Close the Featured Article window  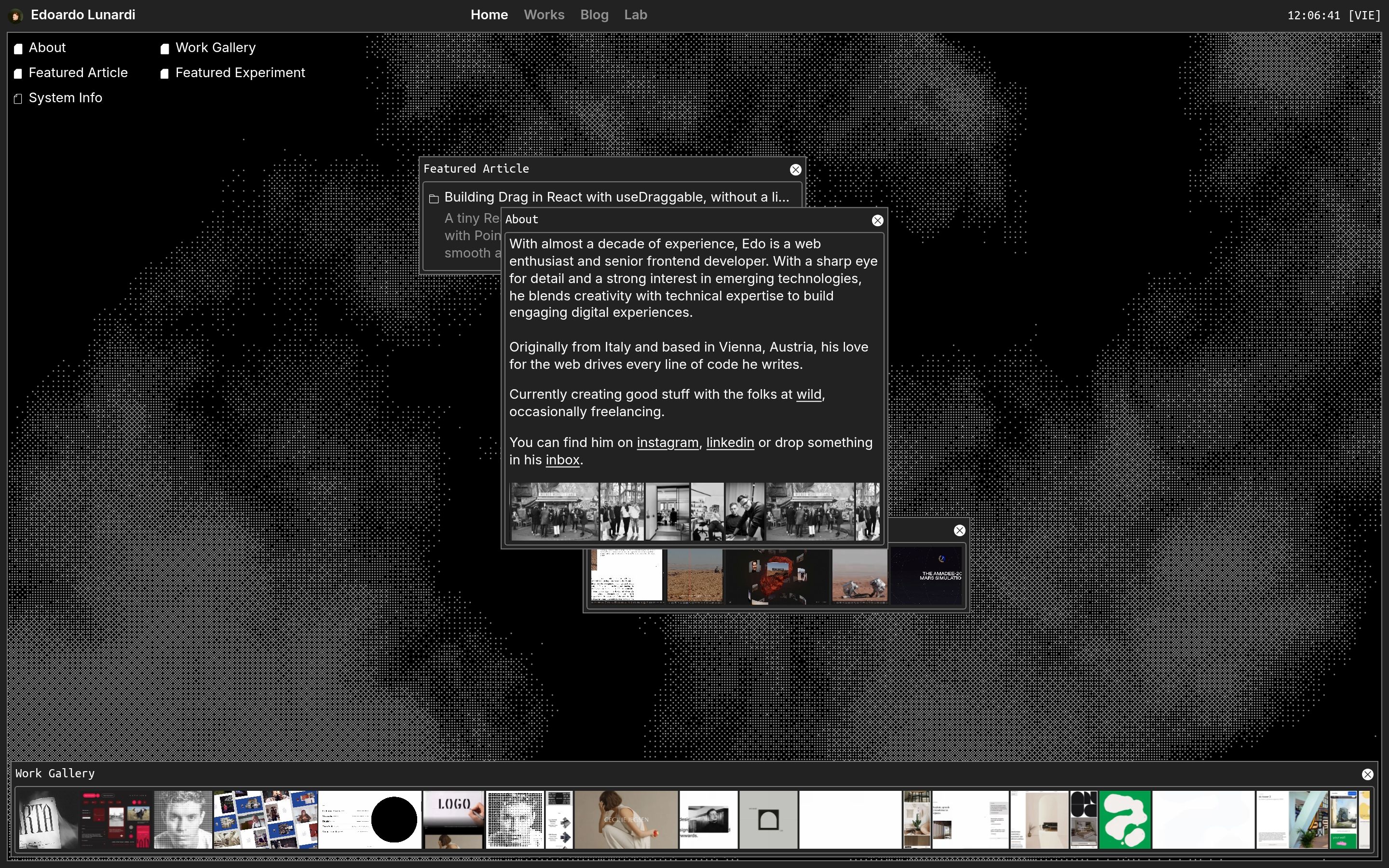(795, 170)
